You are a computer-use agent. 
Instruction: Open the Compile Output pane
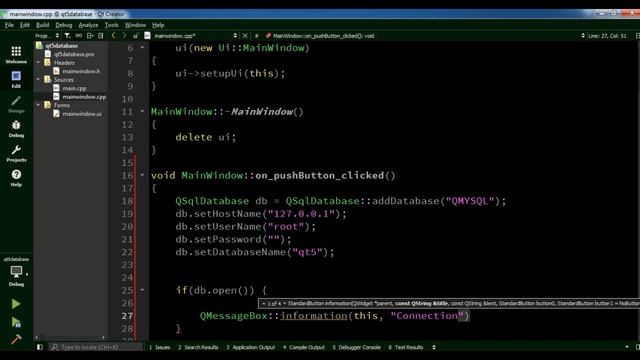coord(304,347)
